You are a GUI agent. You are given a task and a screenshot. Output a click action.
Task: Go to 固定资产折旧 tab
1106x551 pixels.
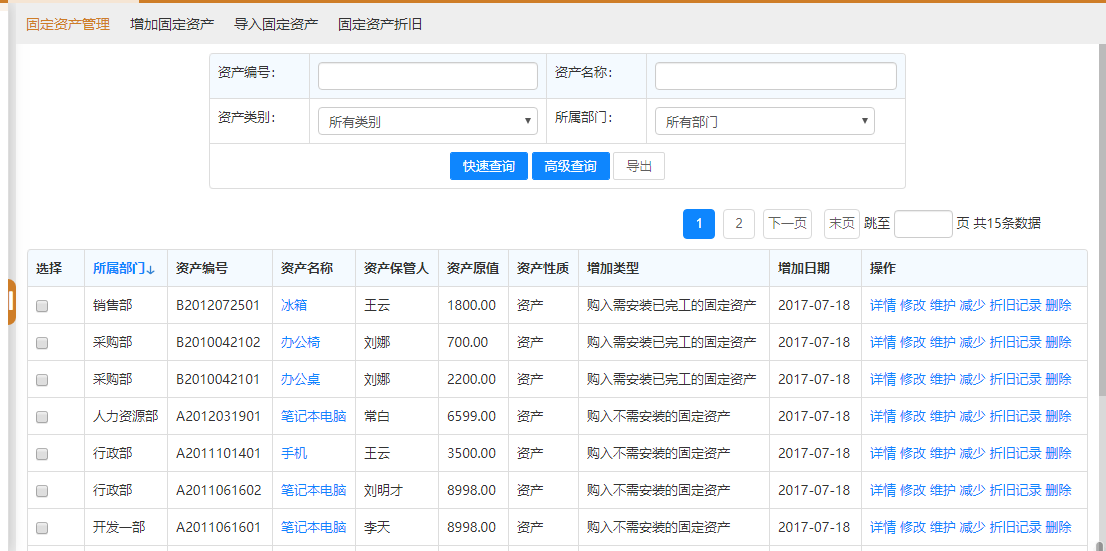380,24
